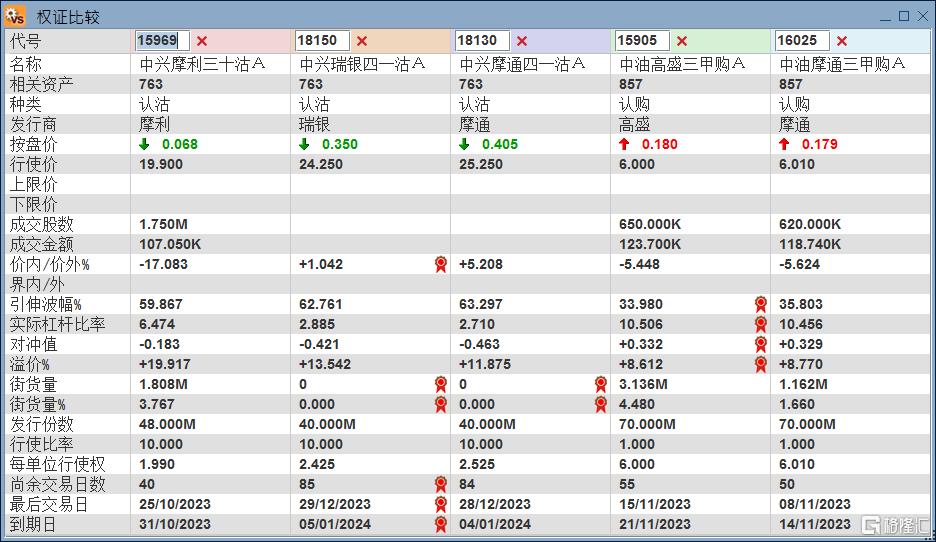Remove warrant 18150 with its red X
The height and width of the screenshot is (542, 936).
362,41
